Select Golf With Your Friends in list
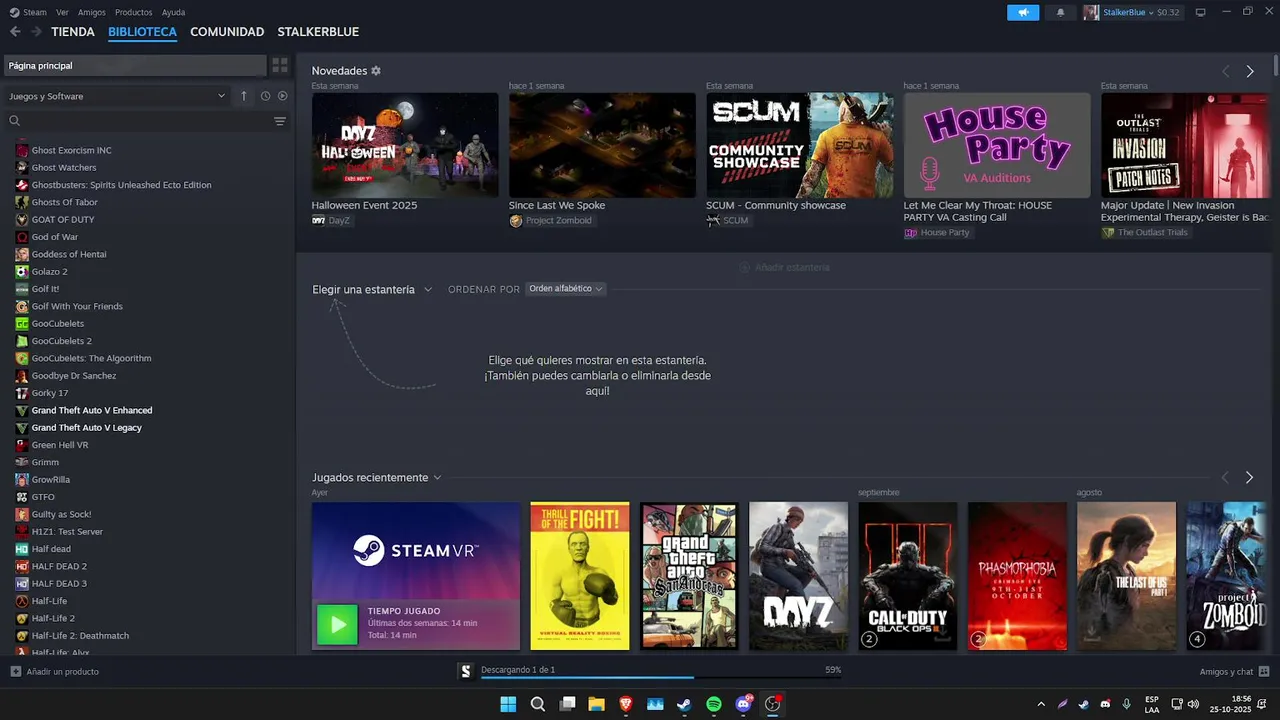Viewport: 1280px width, 720px height. coord(77,306)
